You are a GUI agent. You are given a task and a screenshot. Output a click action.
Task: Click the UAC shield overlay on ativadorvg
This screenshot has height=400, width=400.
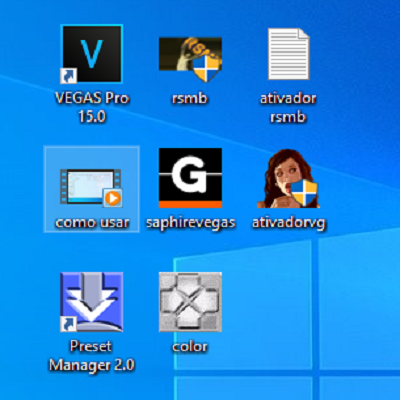[304, 193]
